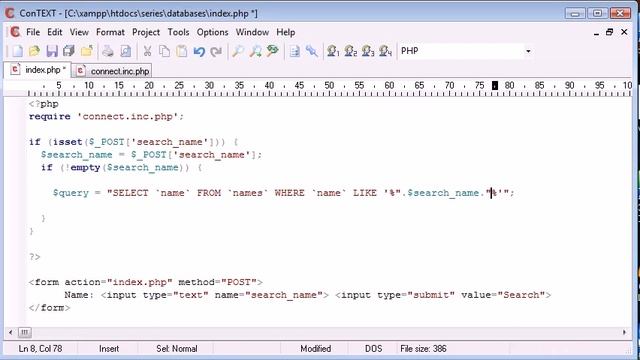Click the 'if (isset($_POST' line
Viewport: 640px width, 360px height.
[133, 142]
